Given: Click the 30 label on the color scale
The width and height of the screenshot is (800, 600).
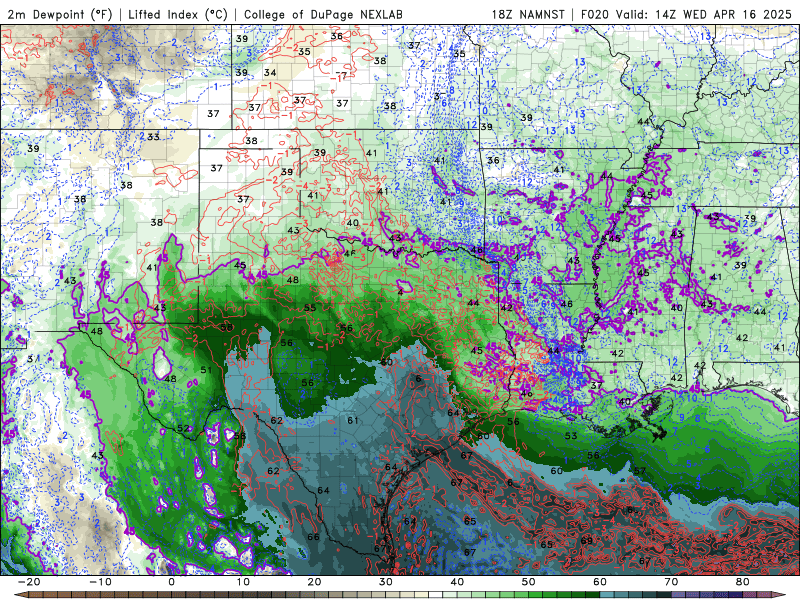Looking at the screenshot, I should pyautogui.click(x=386, y=582).
